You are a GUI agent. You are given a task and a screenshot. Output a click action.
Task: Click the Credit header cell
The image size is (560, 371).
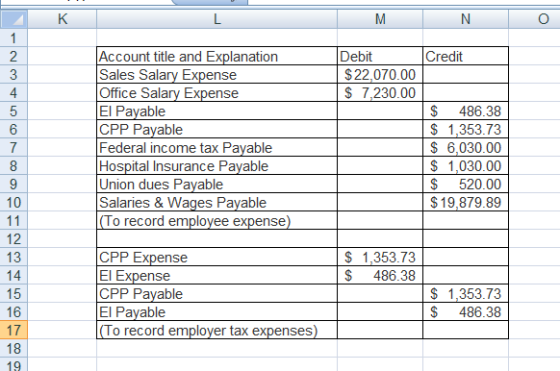point(465,56)
